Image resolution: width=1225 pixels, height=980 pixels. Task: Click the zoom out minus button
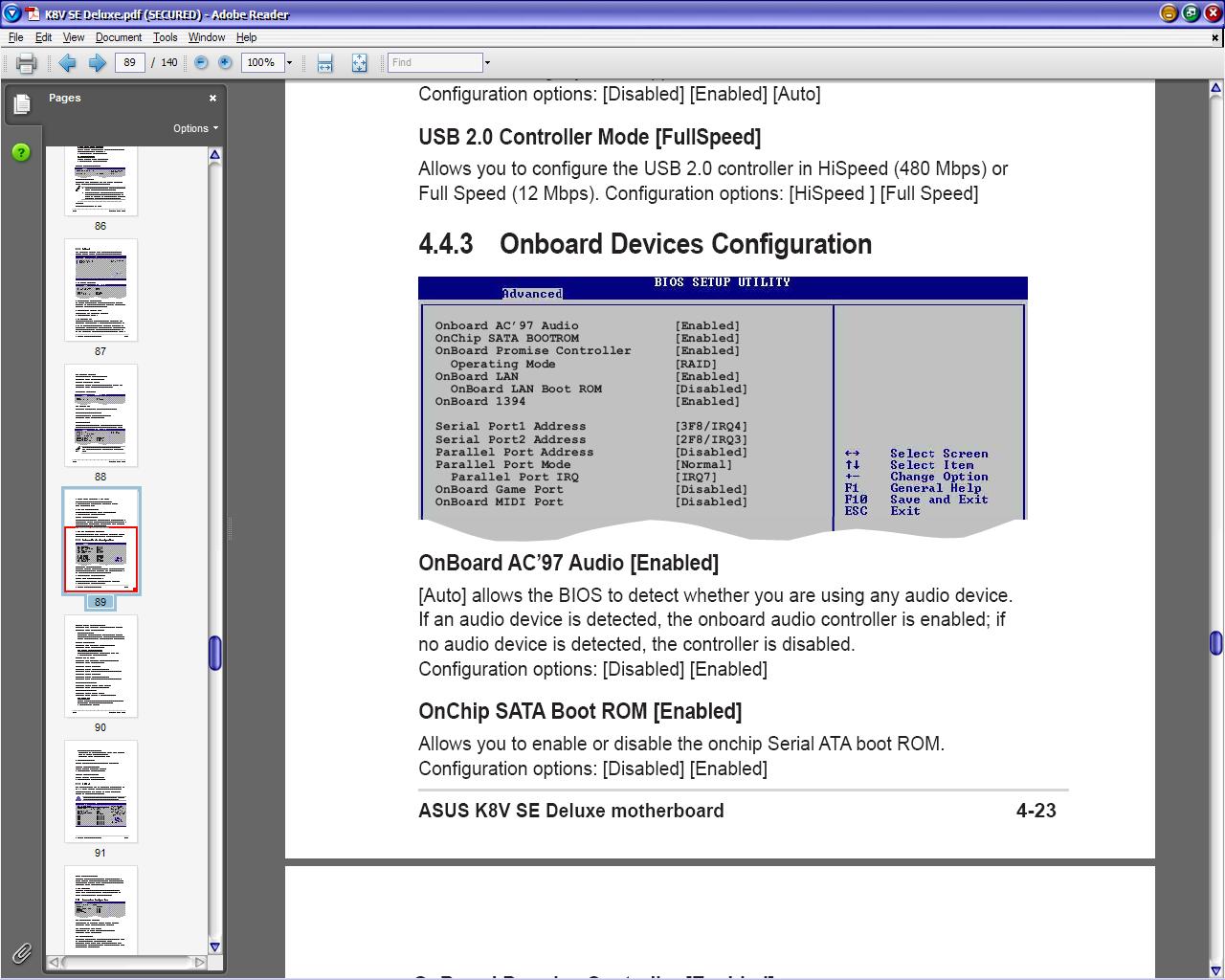click(x=201, y=62)
